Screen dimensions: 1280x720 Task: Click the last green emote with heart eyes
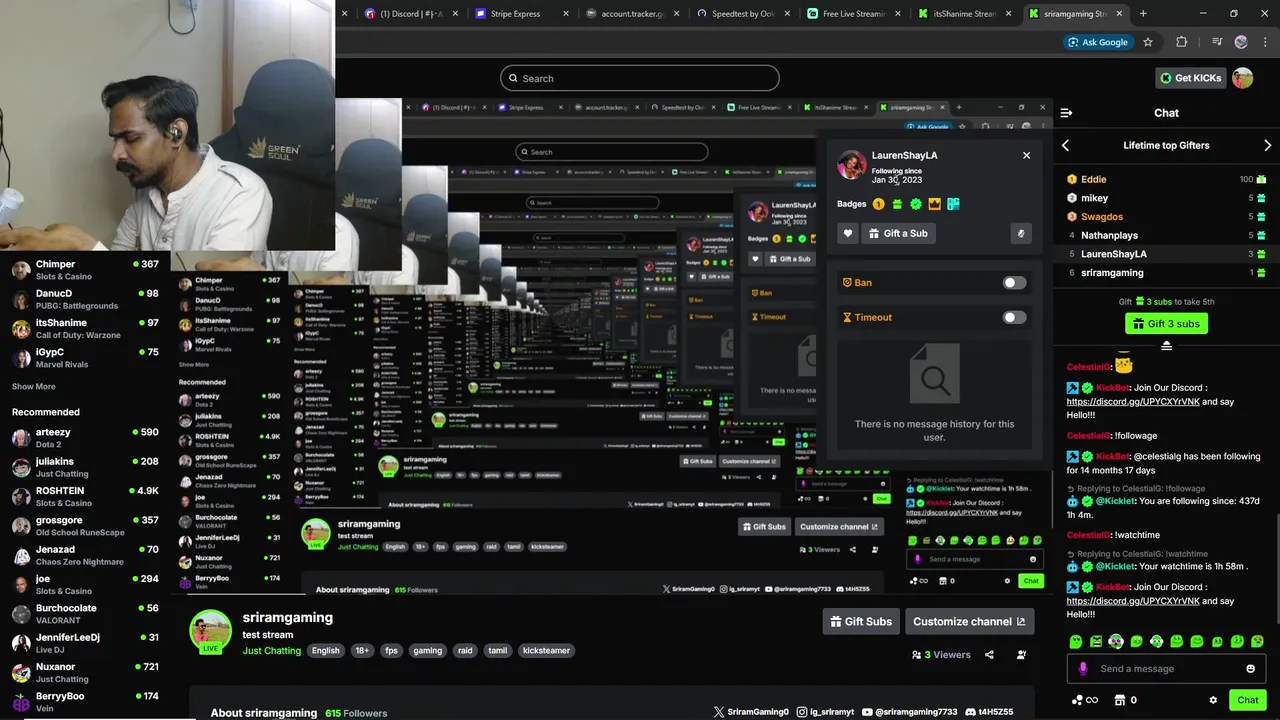pos(1257,641)
